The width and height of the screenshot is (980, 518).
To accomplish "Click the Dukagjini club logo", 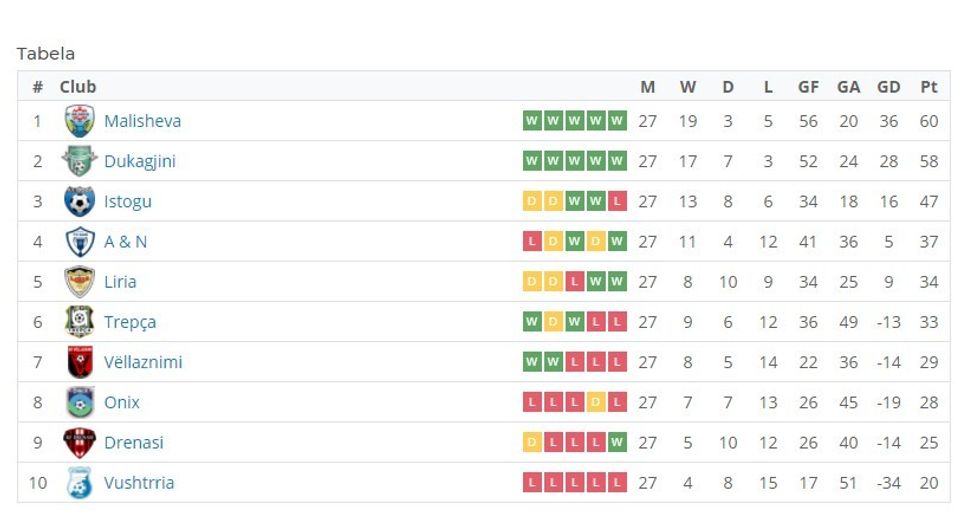I will pos(79,161).
